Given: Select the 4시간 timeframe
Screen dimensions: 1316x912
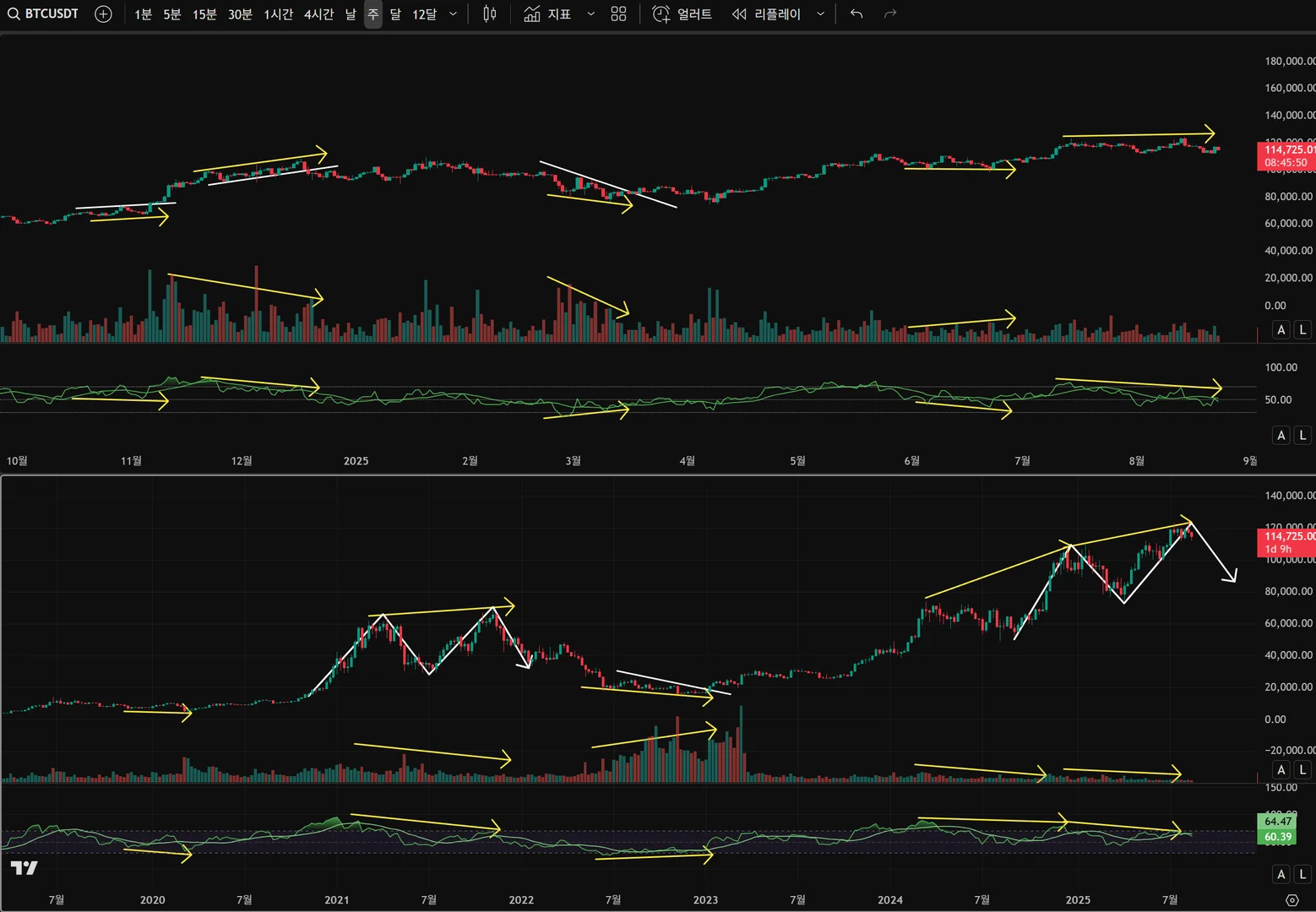Looking at the screenshot, I should (319, 14).
